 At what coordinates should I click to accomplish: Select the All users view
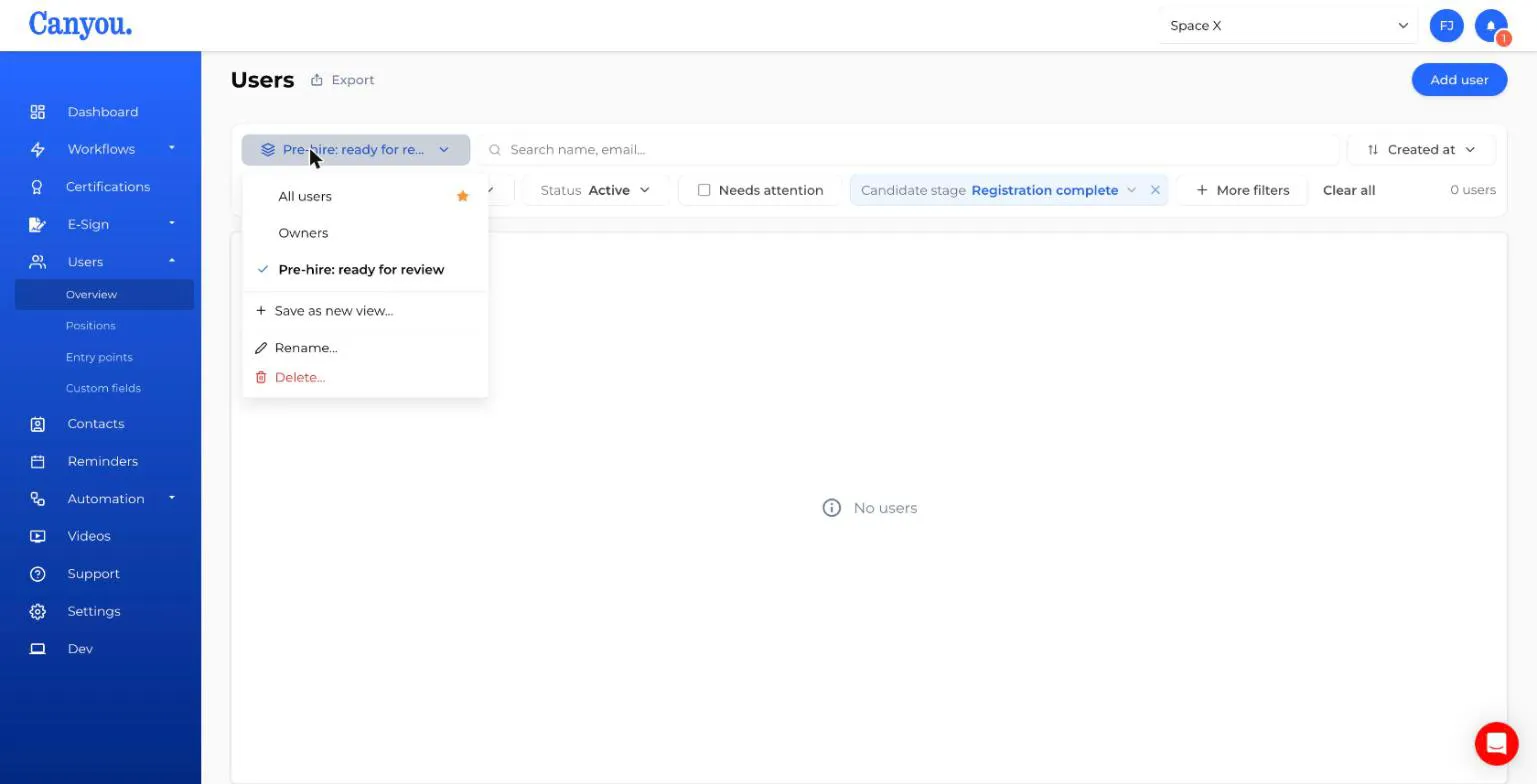point(365,196)
